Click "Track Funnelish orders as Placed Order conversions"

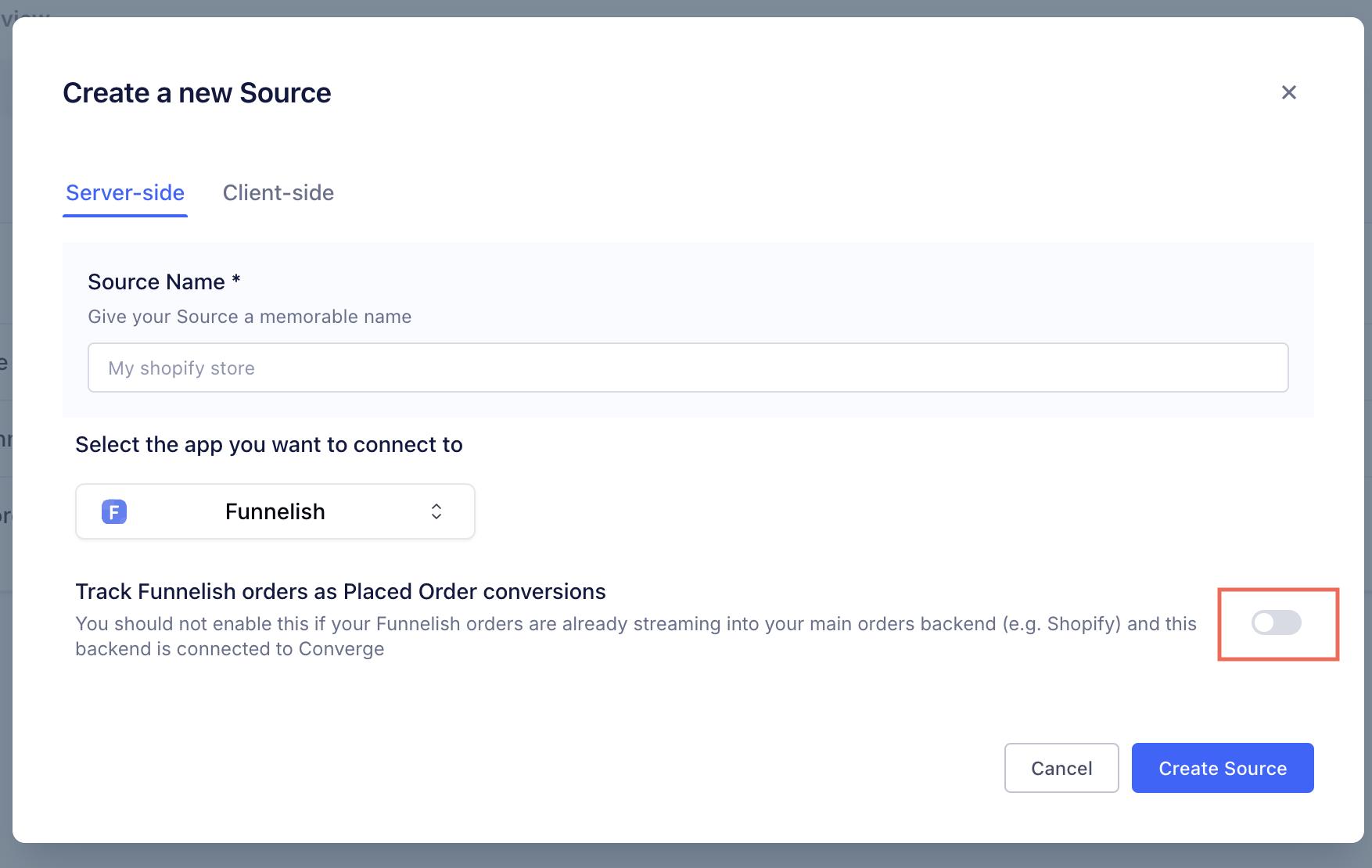[340, 592]
